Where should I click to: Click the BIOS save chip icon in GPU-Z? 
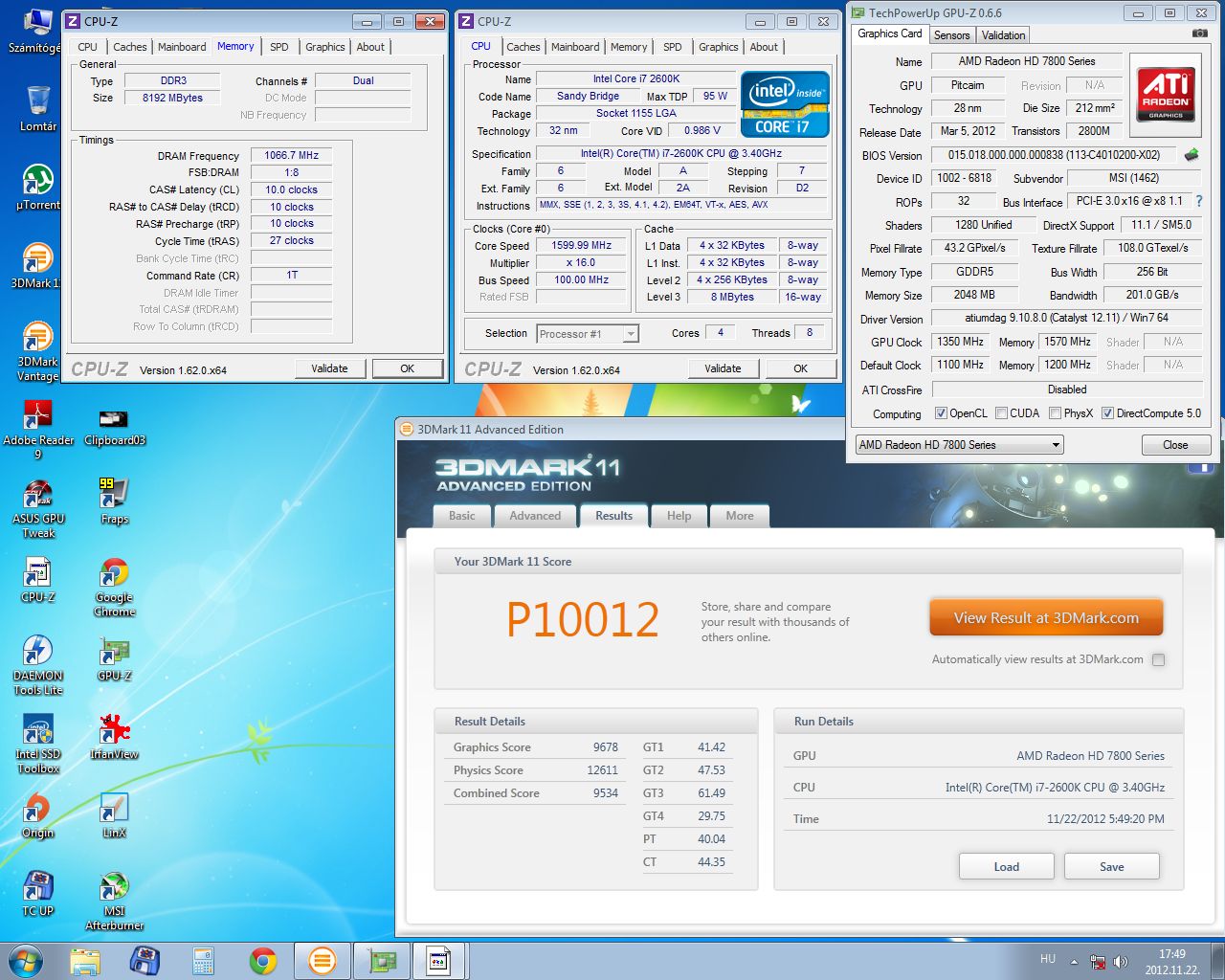pos(1192,154)
